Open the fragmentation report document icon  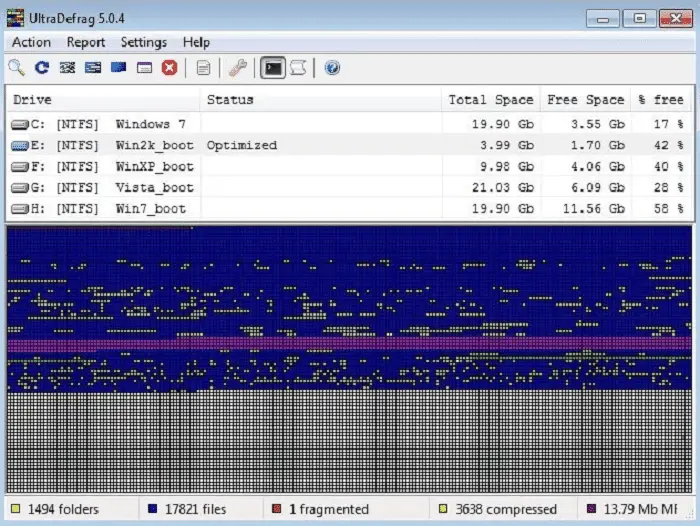click(x=203, y=68)
